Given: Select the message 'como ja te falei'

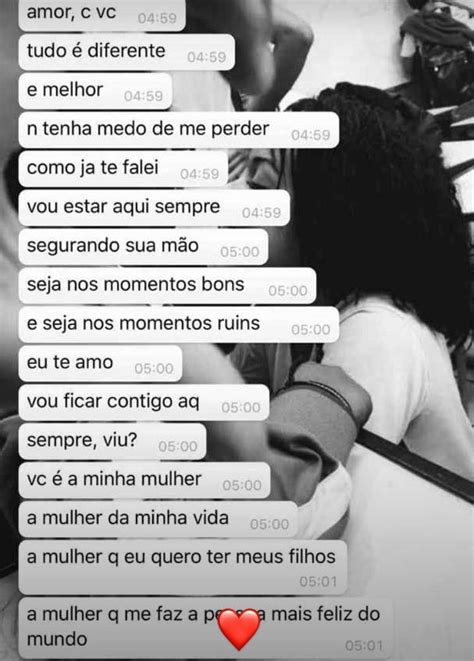Looking at the screenshot, I should [x=123, y=169].
